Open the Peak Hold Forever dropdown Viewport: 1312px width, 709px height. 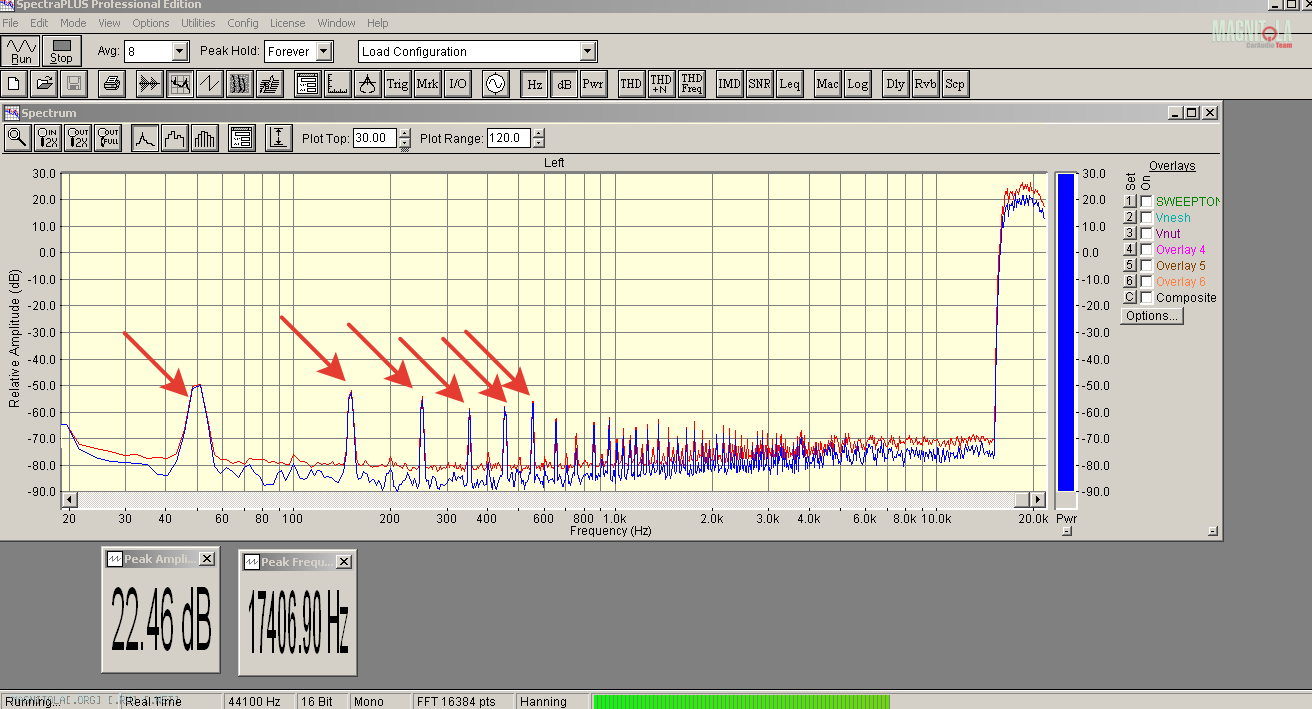tap(324, 51)
